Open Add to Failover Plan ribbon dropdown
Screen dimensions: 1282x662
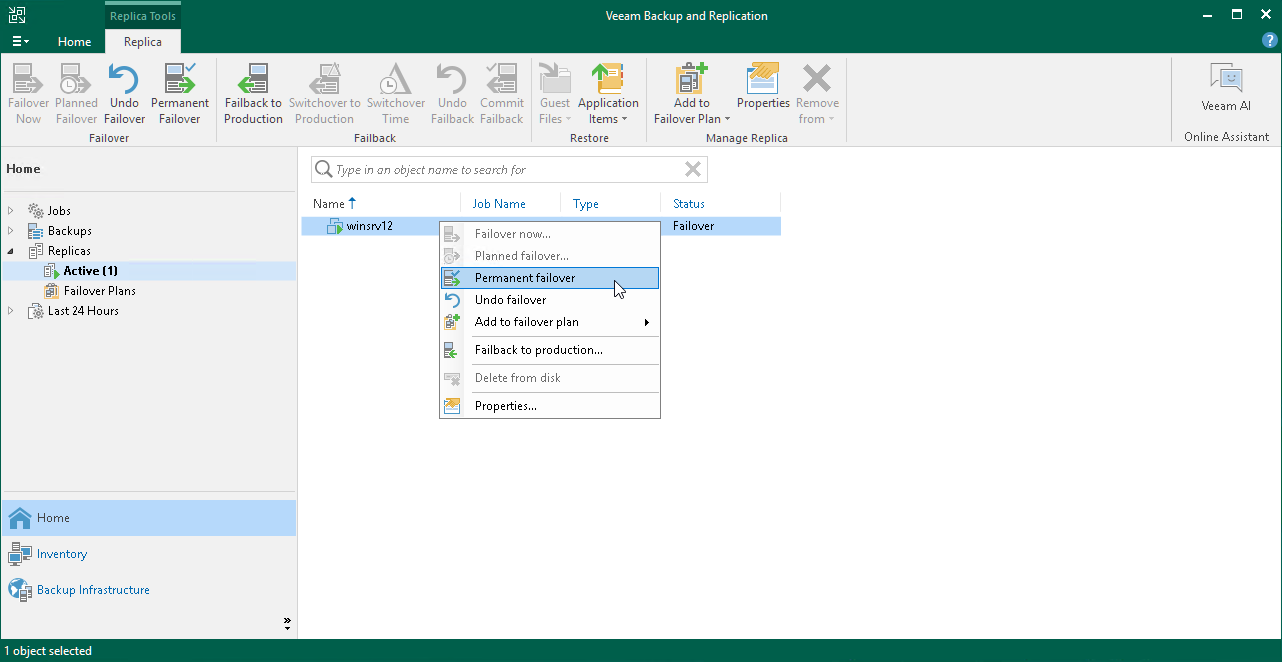click(692, 94)
